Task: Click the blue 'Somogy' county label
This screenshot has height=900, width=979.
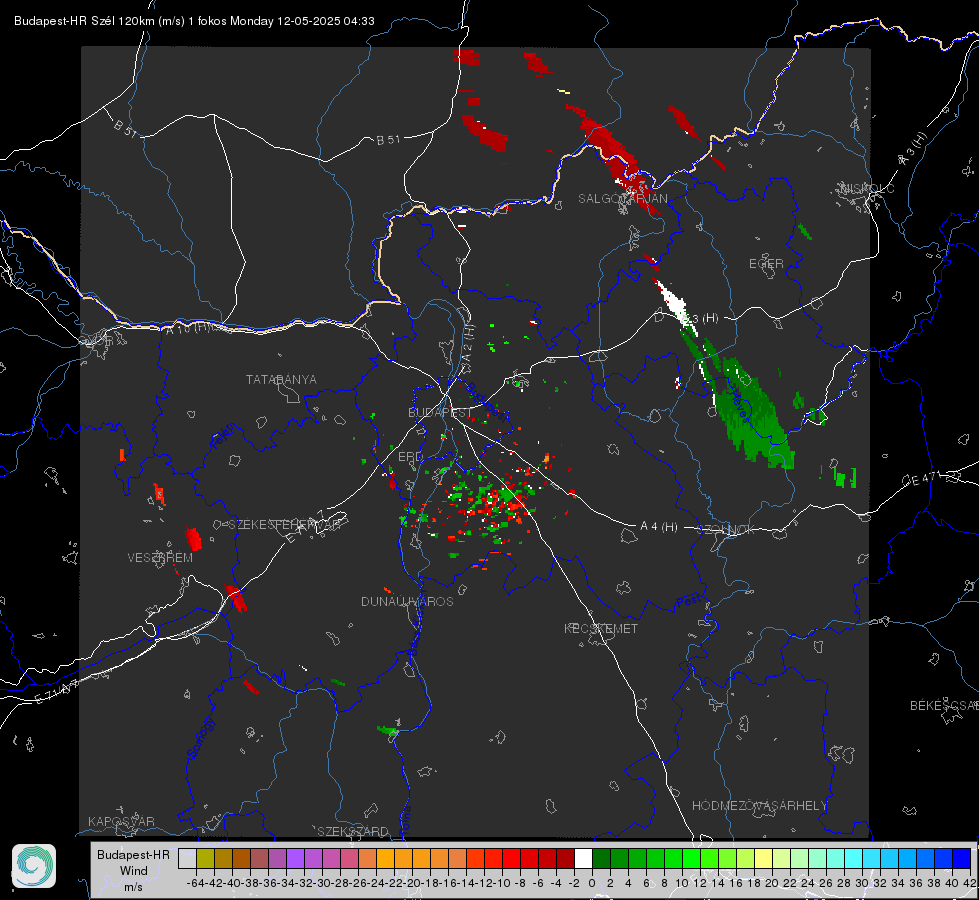Action: click(x=200, y=738)
